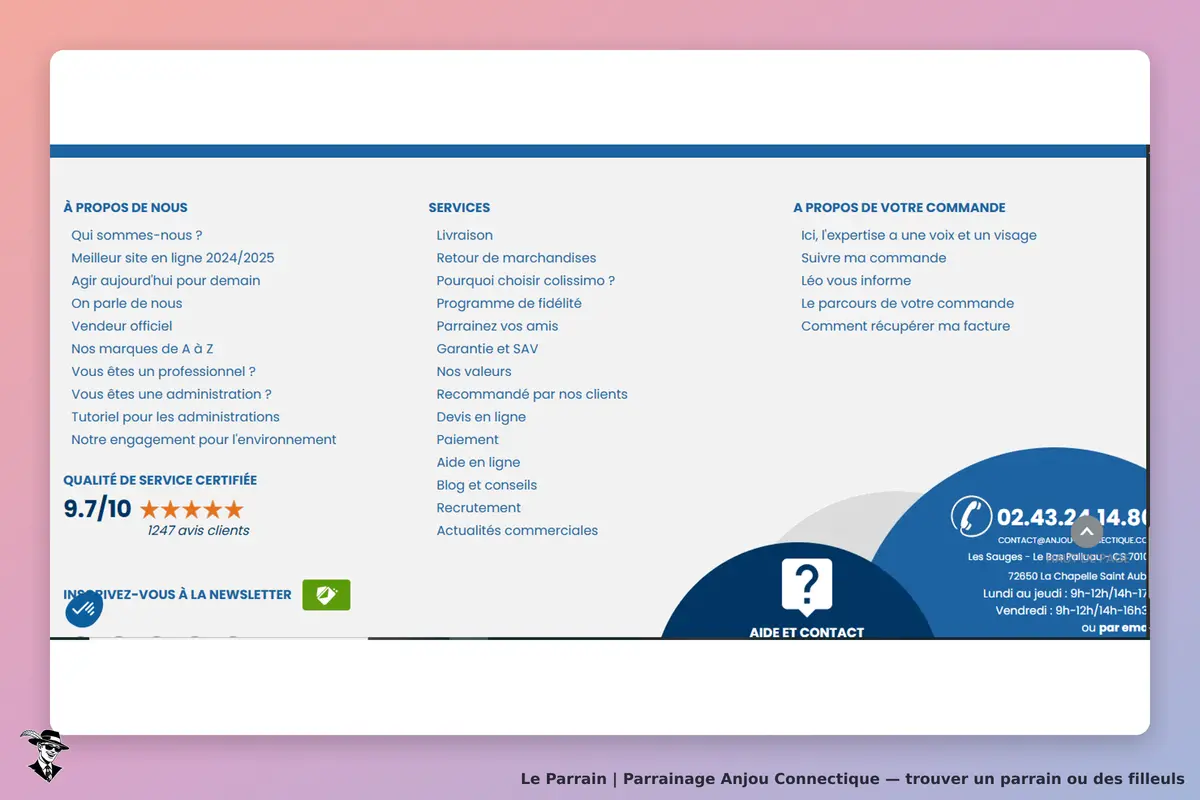This screenshot has width=1200, height=800.
Task: Open Qui sommes-nous ? link
Action: tap(137, 235)
